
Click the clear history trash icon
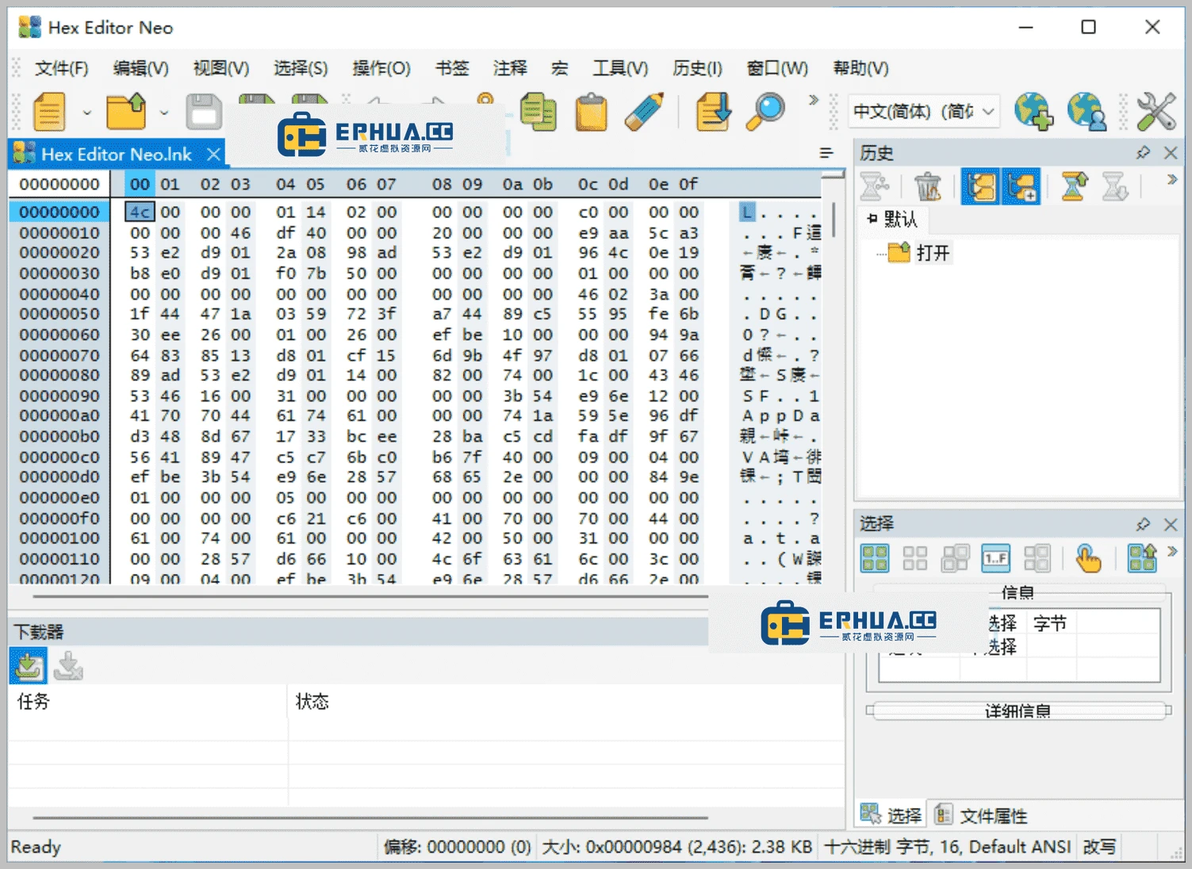[927, 187]
